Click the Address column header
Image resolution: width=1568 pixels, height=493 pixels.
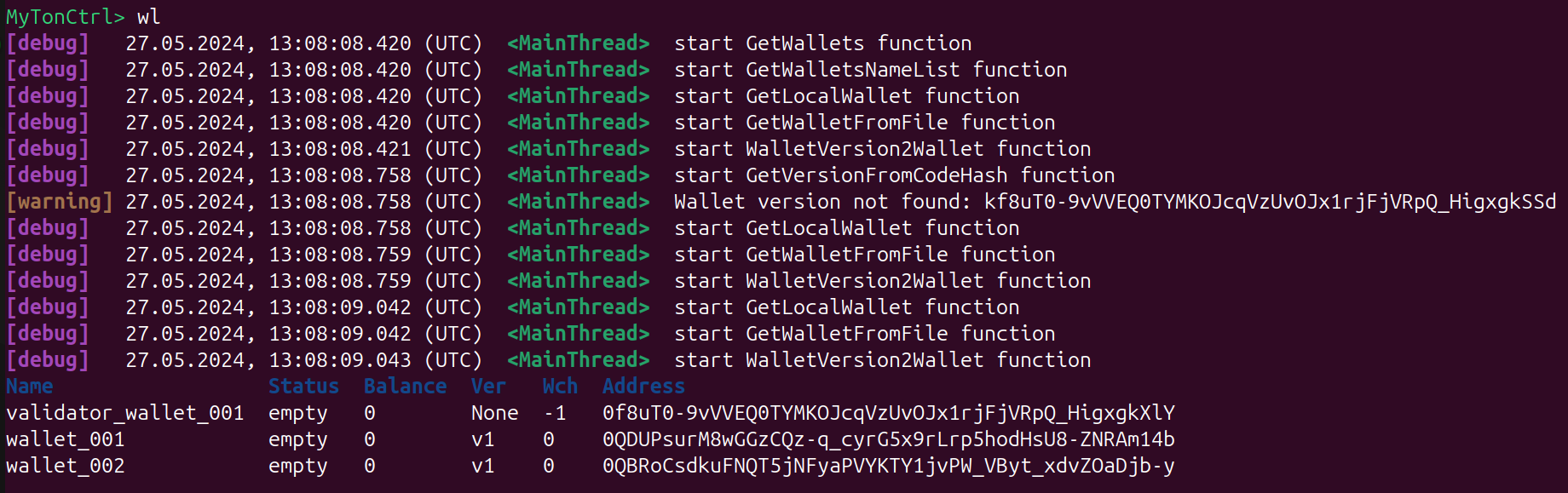pyautogui.click(x=643, y=387)
